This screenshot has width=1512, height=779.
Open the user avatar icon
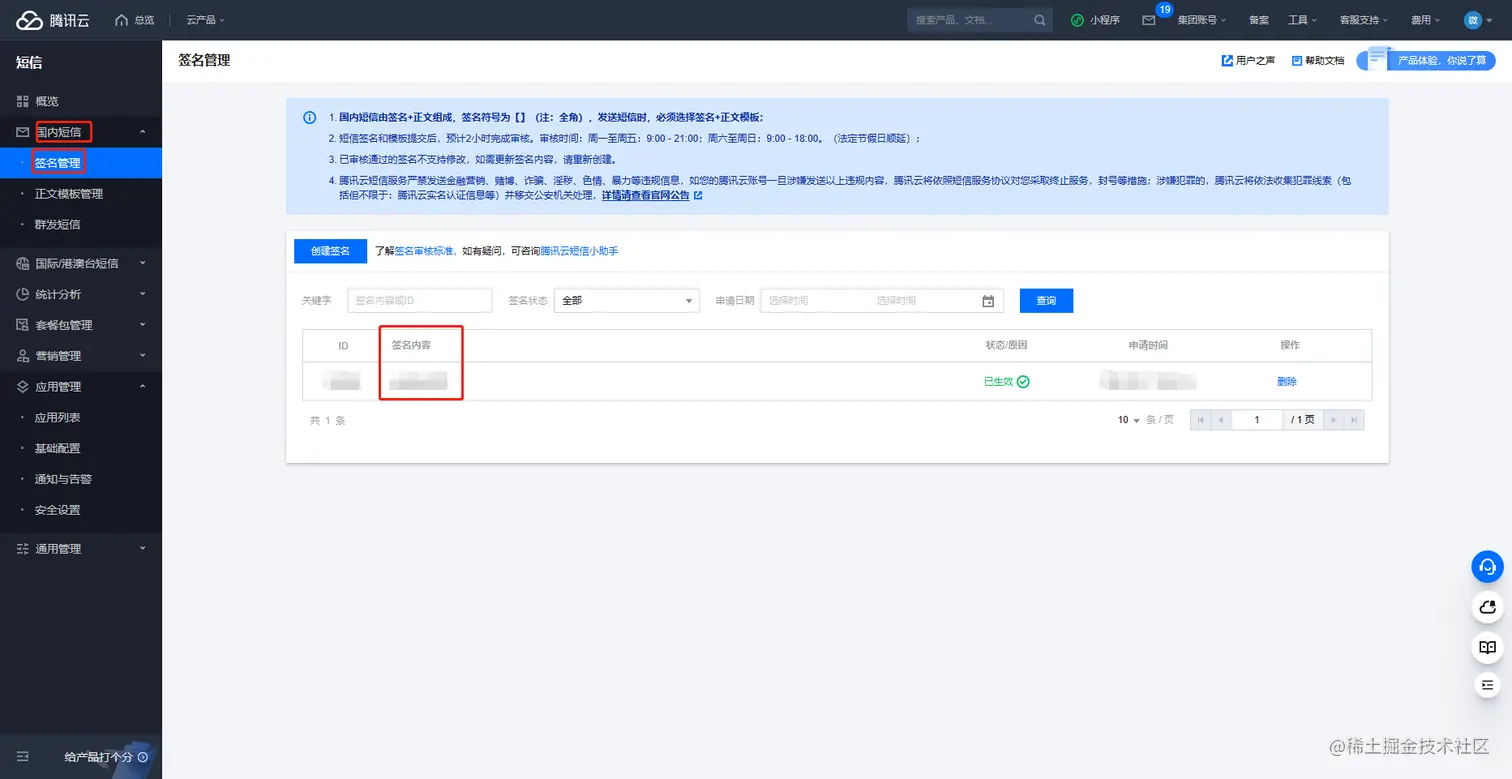click(1473, 20)
